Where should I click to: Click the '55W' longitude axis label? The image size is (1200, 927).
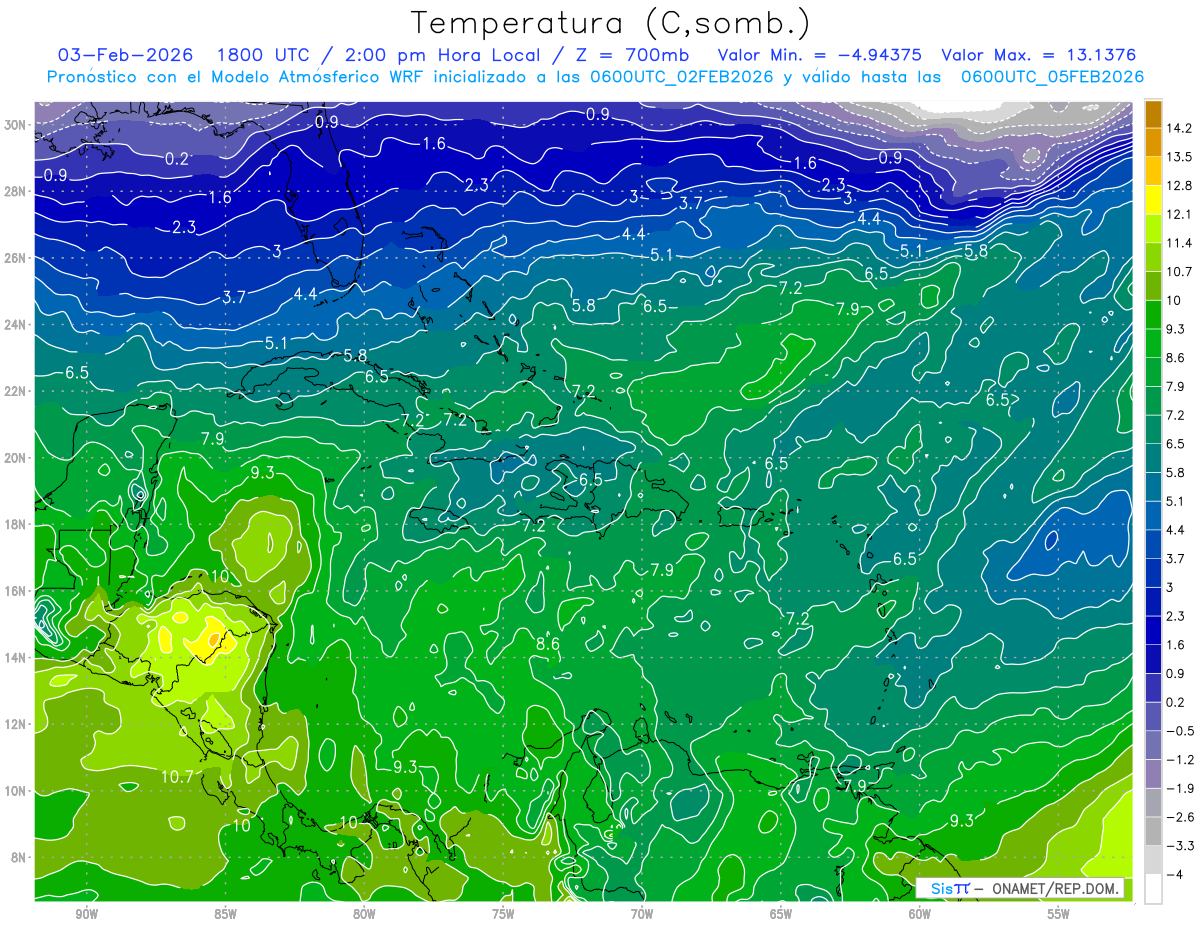point(1059,914)
